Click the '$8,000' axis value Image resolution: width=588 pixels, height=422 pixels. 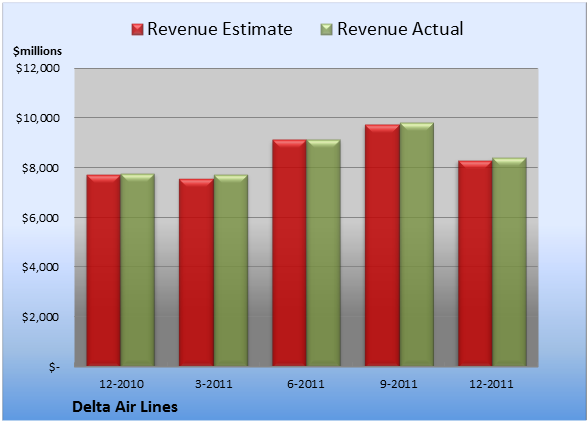pos(40,168)
